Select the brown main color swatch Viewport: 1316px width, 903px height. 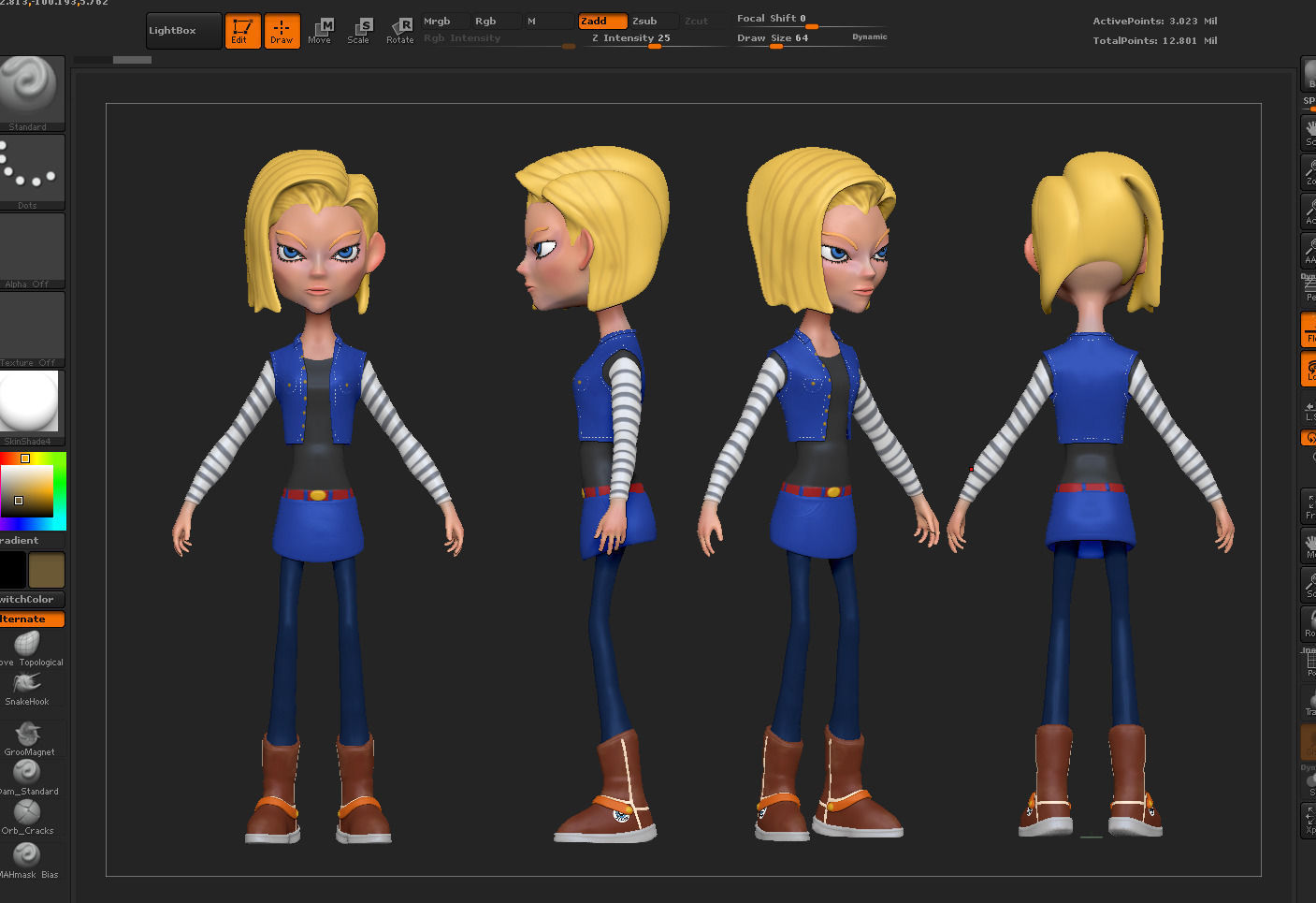coord(47,570)
